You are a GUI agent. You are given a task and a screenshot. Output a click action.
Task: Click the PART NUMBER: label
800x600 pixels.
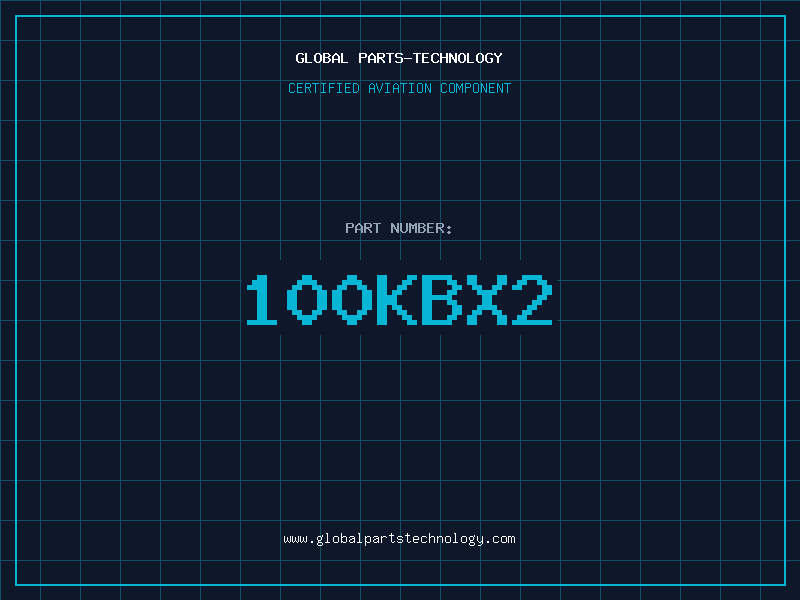click(x=399, y=228)
